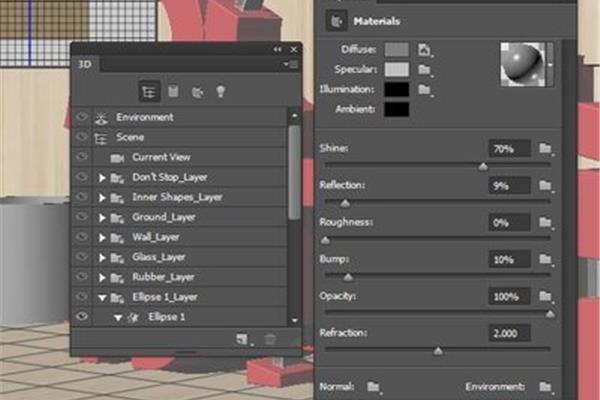Open the 3D panel flyout menu

292,65
